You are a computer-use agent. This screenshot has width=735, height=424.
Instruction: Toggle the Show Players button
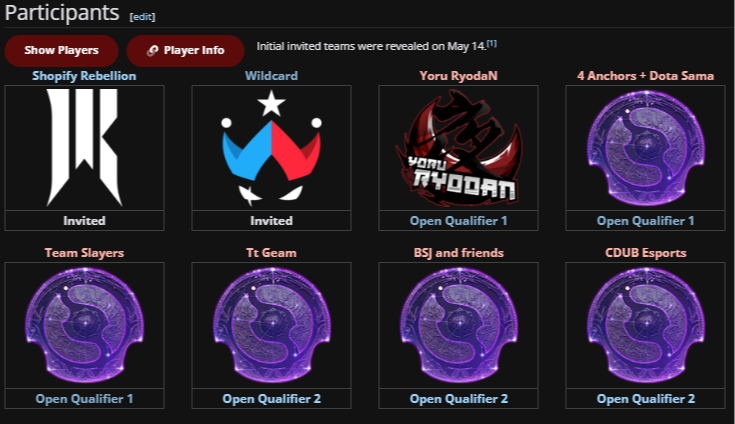(61, 51)
